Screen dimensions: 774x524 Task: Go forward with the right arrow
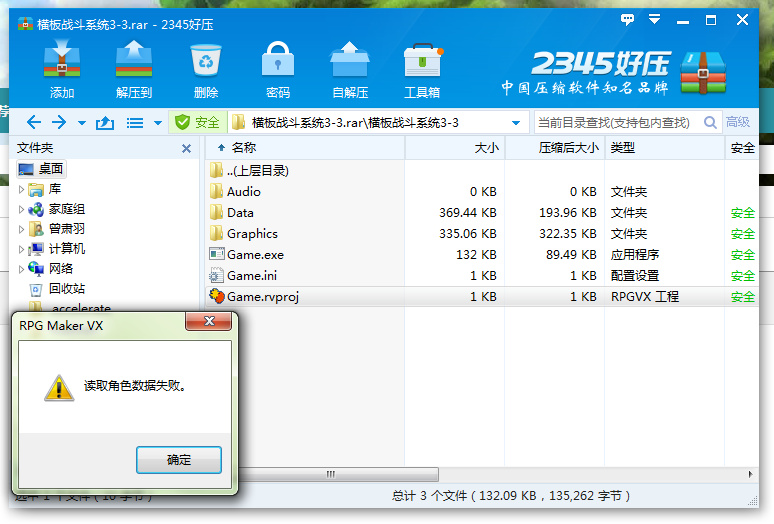pos(59,122)
